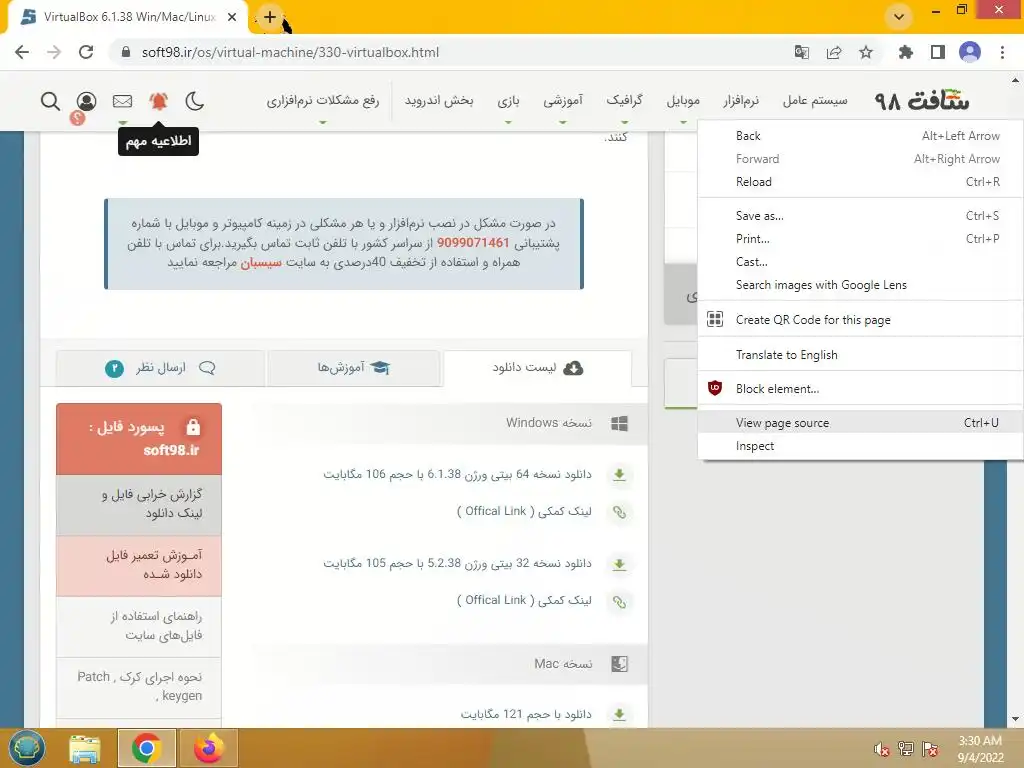Viewport: 1024px width, 768px height.
Task: Open a new tab with the plus button
Action: [270, 17]
